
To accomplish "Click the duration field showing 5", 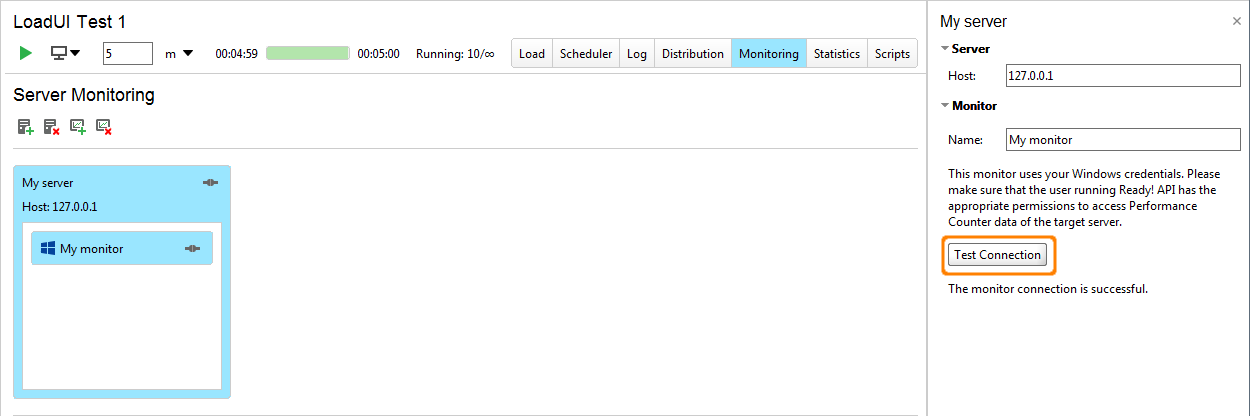I will (x=128, y=53).
